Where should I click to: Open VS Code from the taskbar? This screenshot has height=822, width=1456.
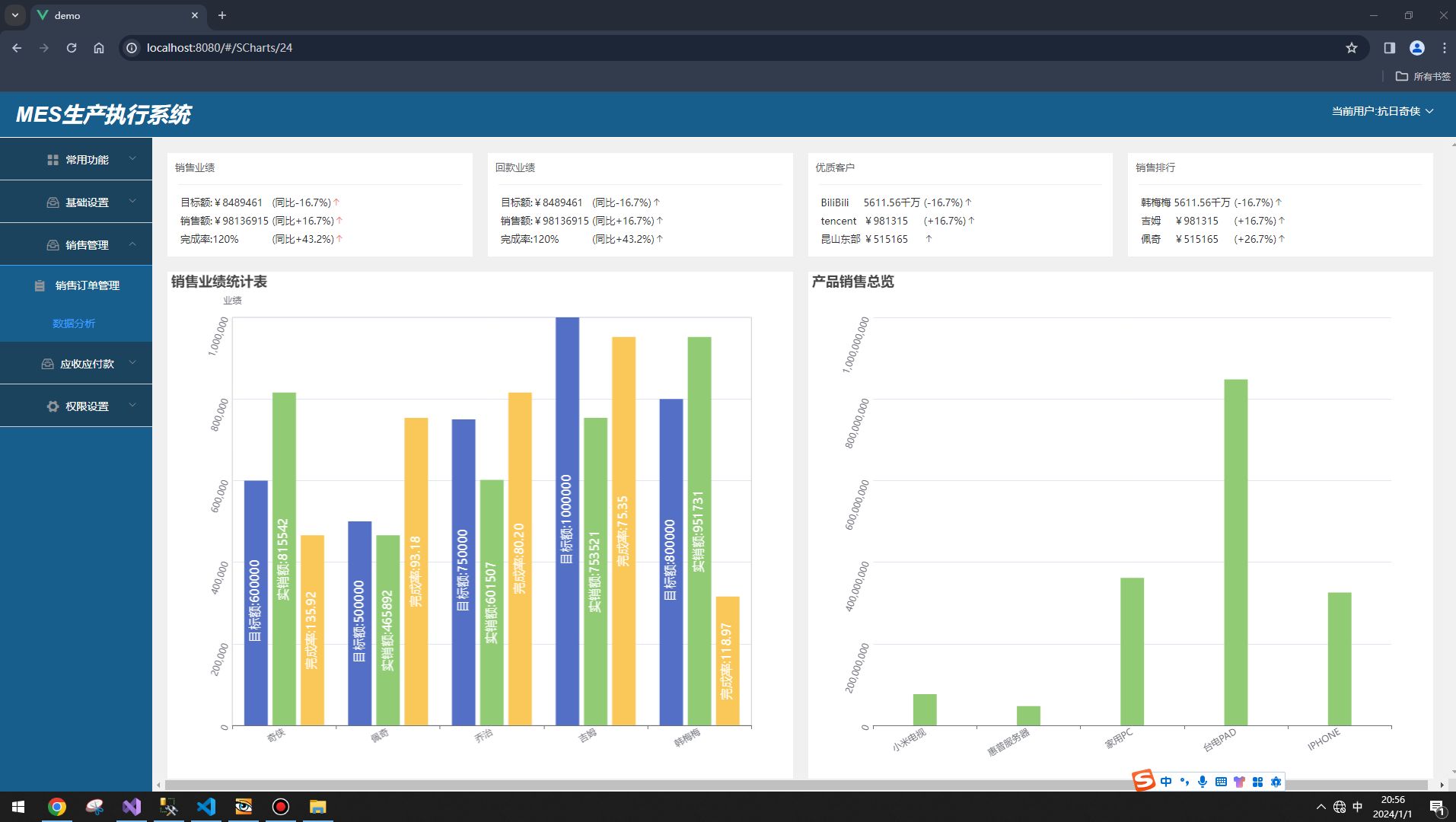click(x=206, y=807)
